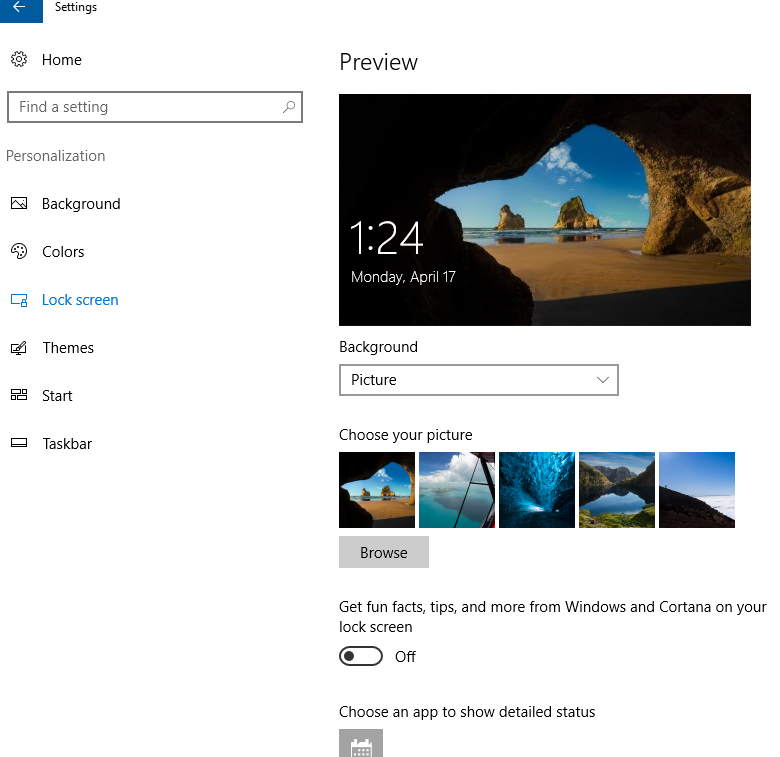Click the Background picture icon in sidebar
The width and height of the screenshot is (780, 757).
(19, 204)
